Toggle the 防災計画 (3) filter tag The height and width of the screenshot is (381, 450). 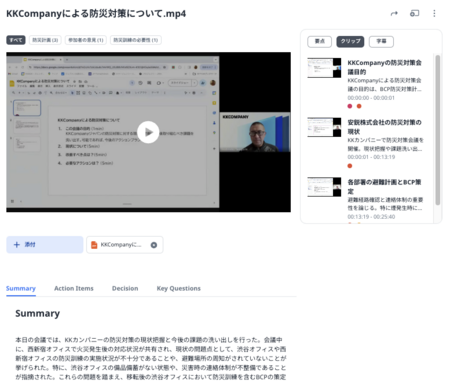click(45, 40)
